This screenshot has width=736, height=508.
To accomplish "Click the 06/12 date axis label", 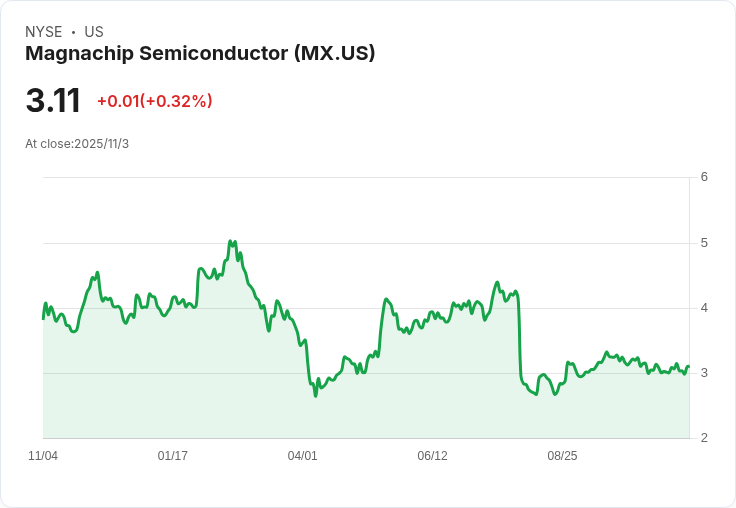I will tap(432, 456).
